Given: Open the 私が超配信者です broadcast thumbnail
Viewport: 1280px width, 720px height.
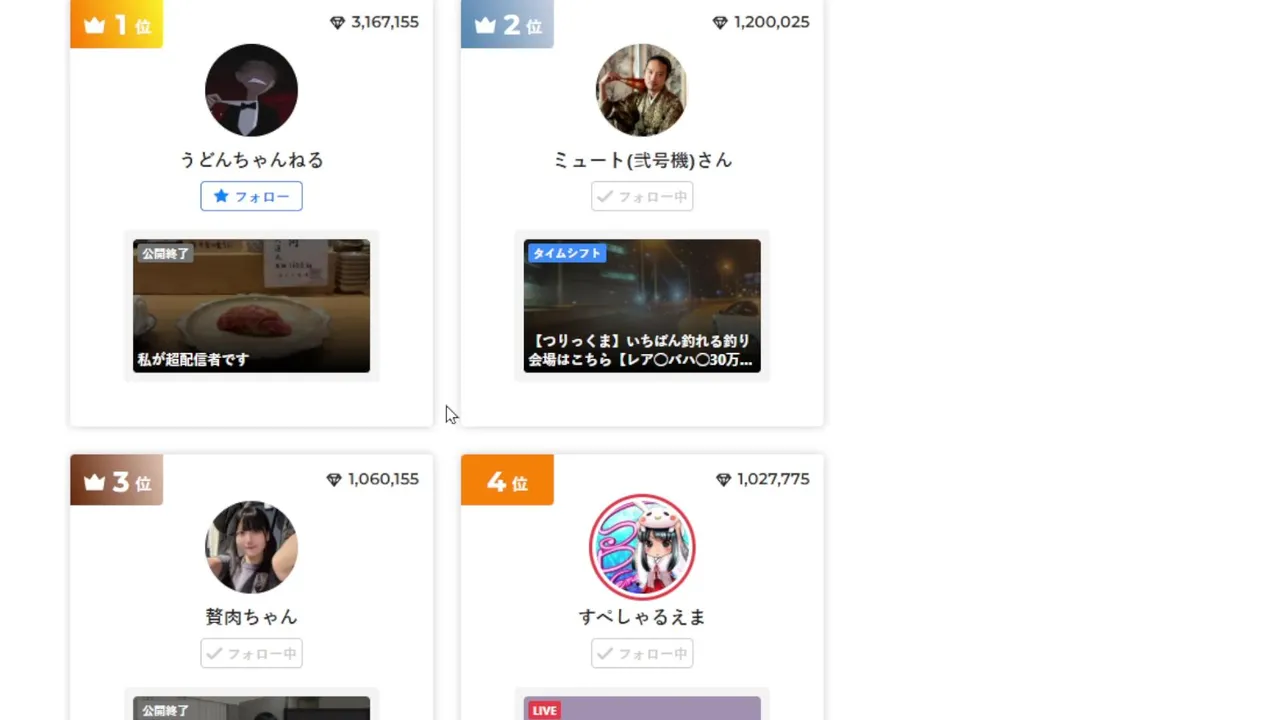Looking at the screenshot, I should pos(251,306).
